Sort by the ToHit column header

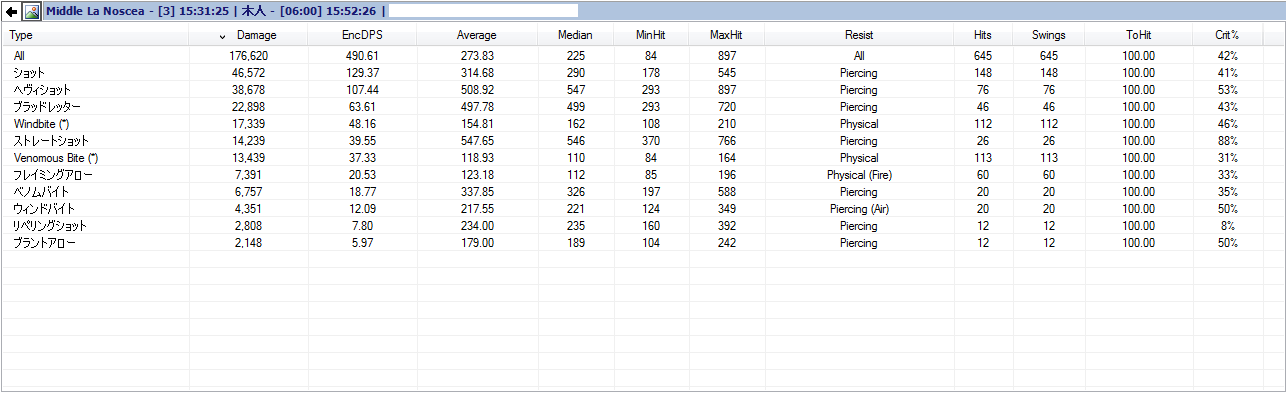click(x=1139, y=35)
